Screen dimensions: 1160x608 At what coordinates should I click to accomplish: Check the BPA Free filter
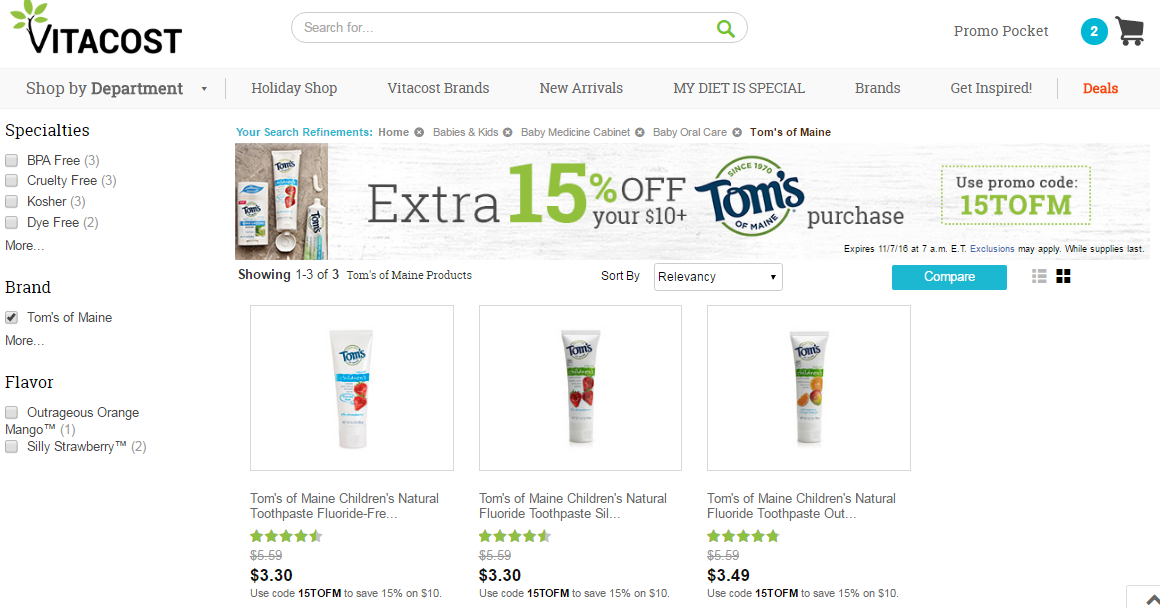point(12,160)
